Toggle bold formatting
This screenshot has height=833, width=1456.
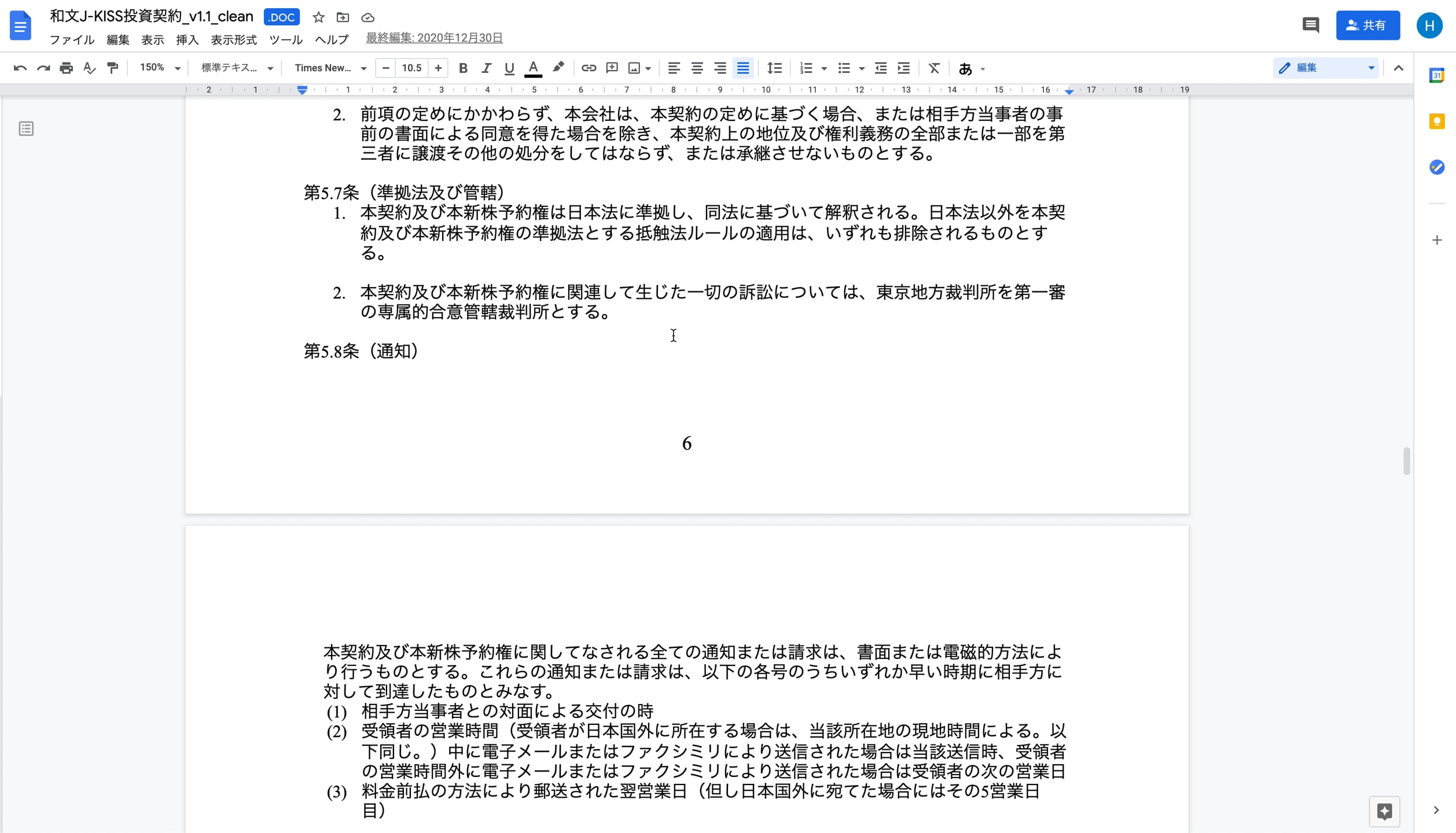463,68
